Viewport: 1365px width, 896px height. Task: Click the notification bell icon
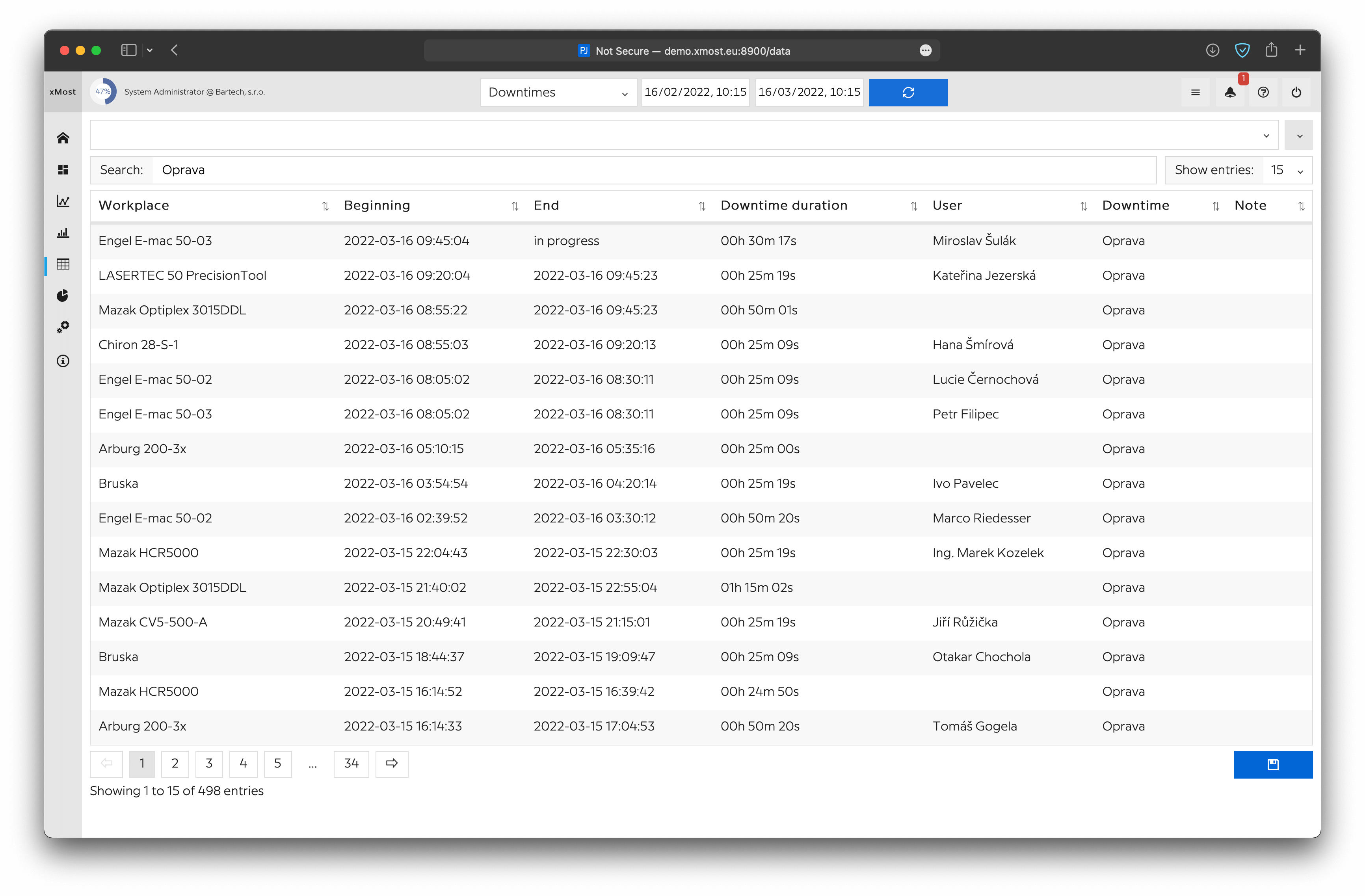(1230, 92)
